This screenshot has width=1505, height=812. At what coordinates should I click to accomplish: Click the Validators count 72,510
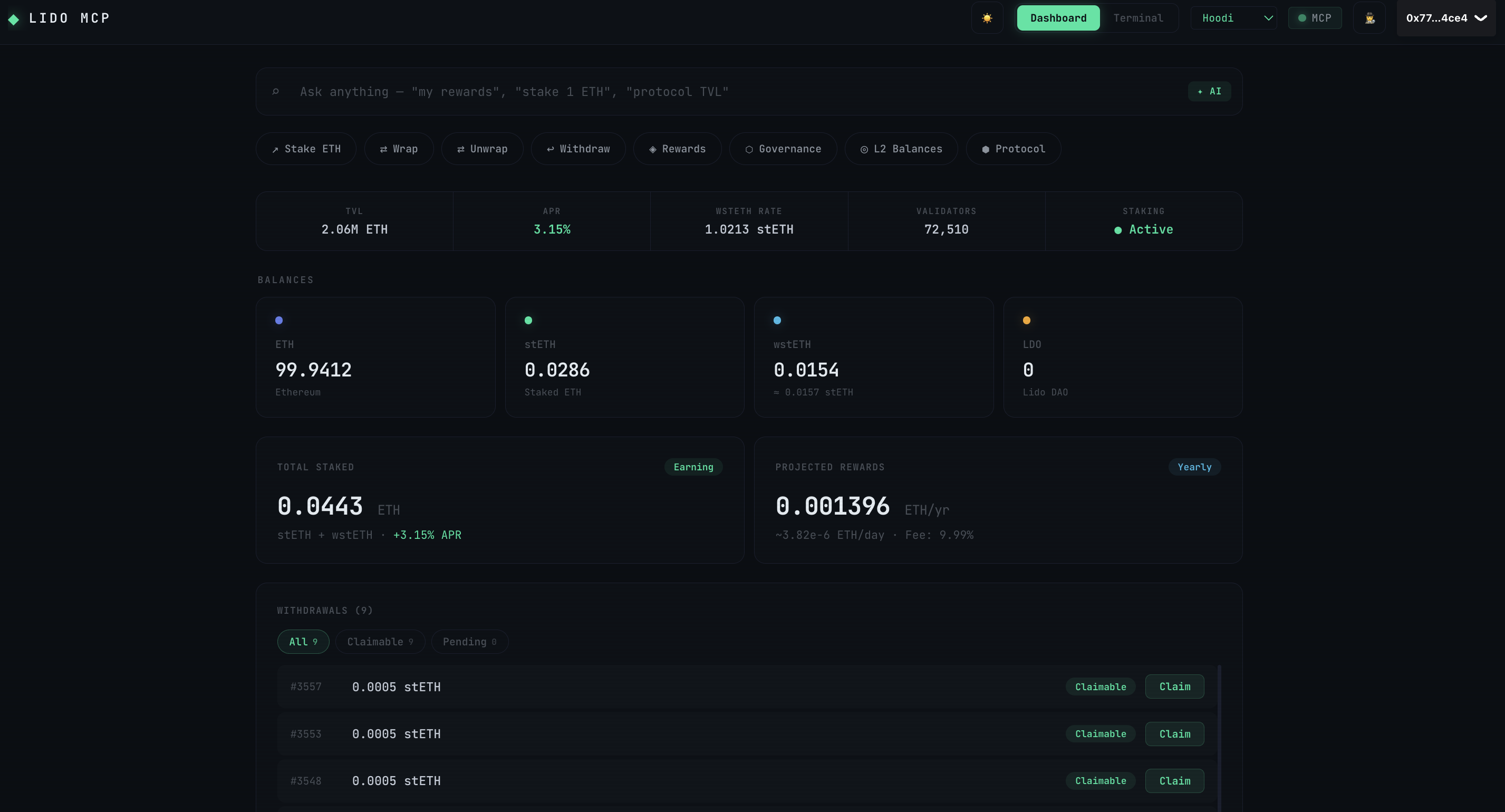click(x=946, y=229)
